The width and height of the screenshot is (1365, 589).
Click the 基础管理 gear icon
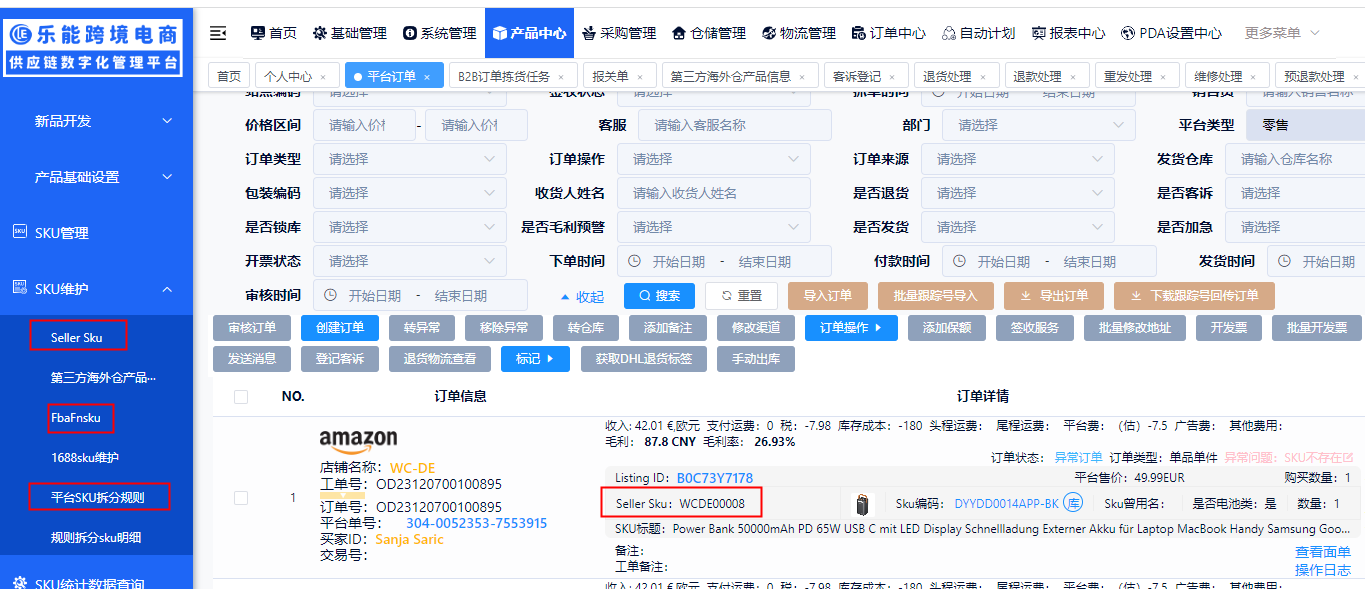320,33
